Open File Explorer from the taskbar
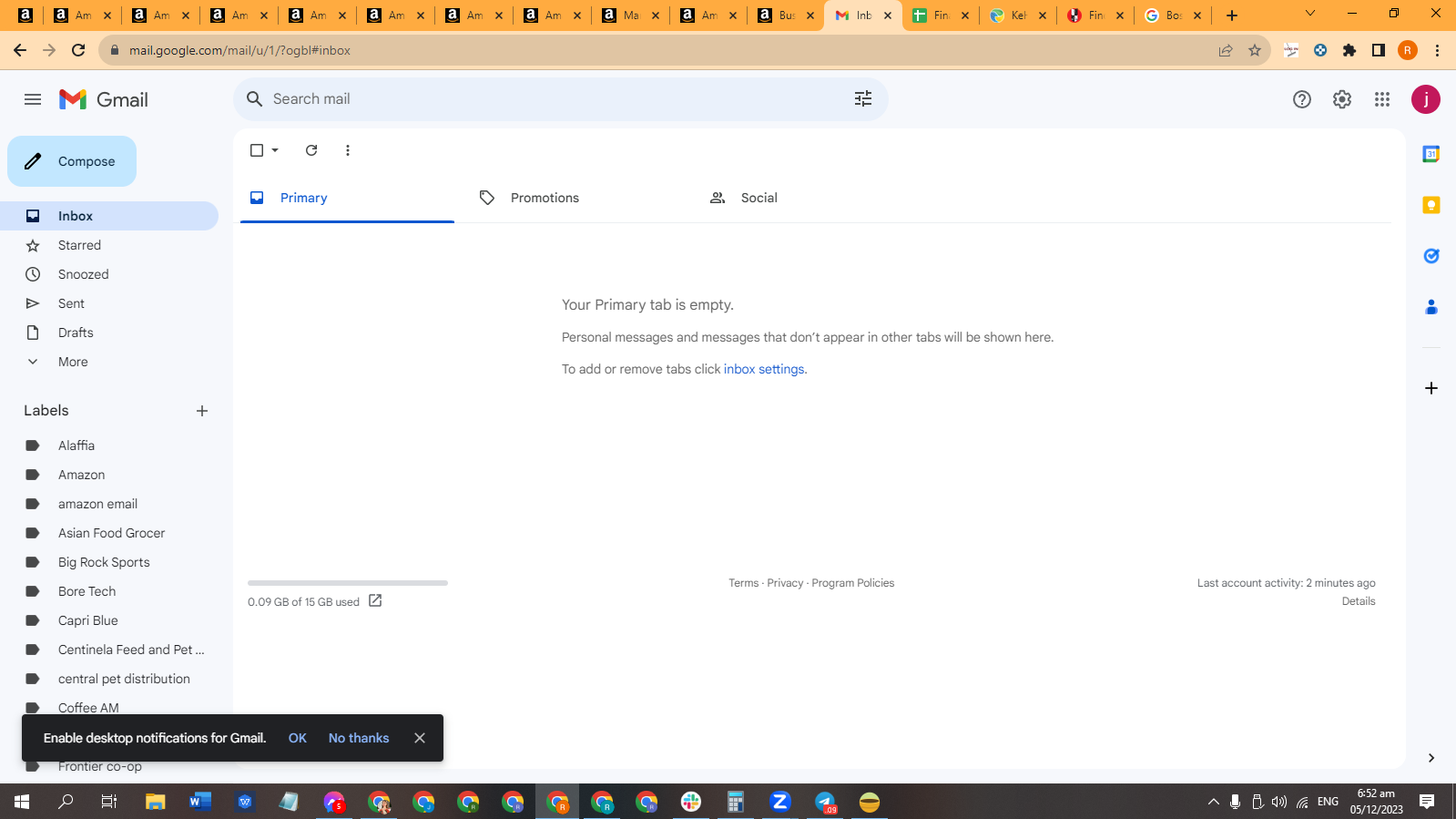Viewport: 1456px width, 819px height. point(156,802)
